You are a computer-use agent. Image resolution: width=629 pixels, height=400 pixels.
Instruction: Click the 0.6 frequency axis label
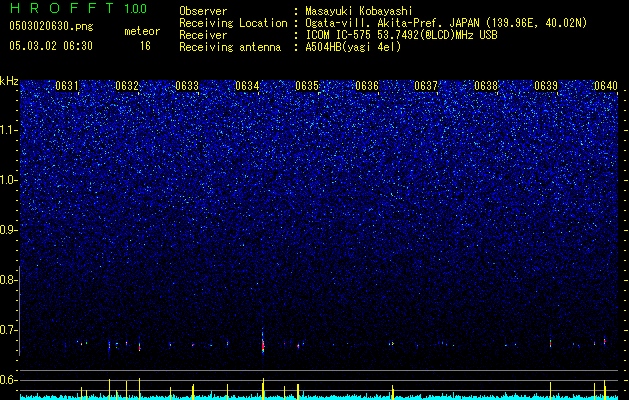8,380
